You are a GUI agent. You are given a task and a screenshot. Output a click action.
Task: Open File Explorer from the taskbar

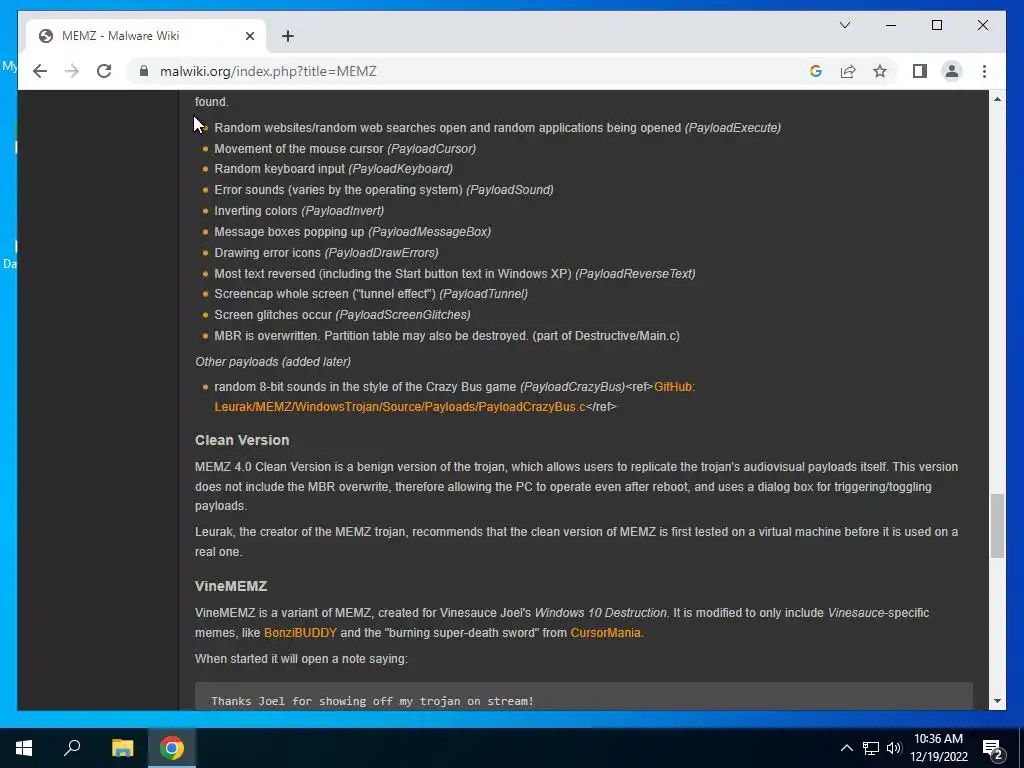122,748
